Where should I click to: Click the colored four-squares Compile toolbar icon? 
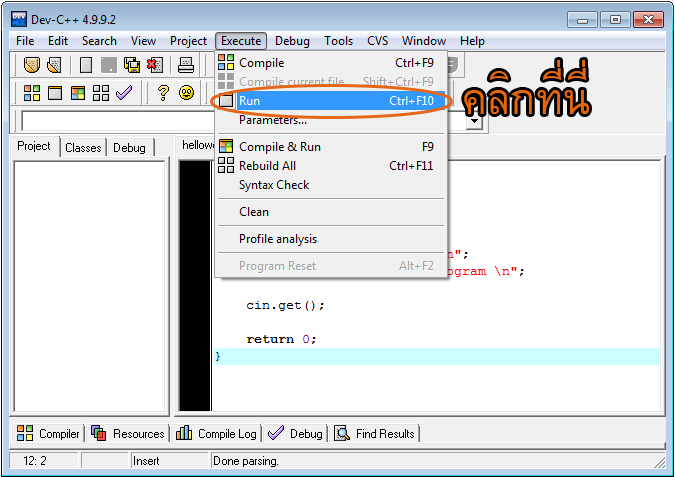(32, 93)
